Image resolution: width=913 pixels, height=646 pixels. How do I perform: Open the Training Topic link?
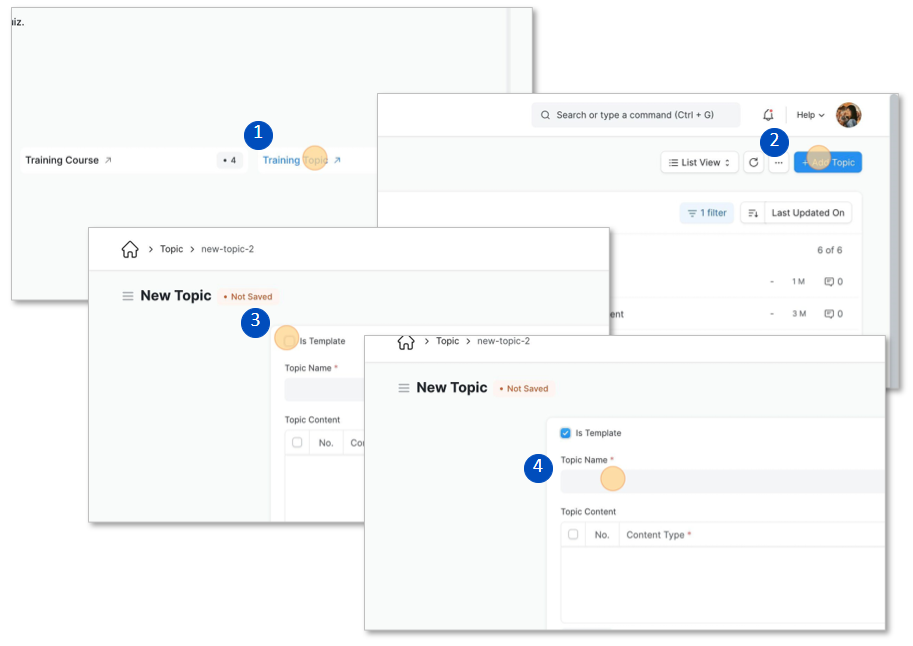pyautogui.click(x=295, y=160)
